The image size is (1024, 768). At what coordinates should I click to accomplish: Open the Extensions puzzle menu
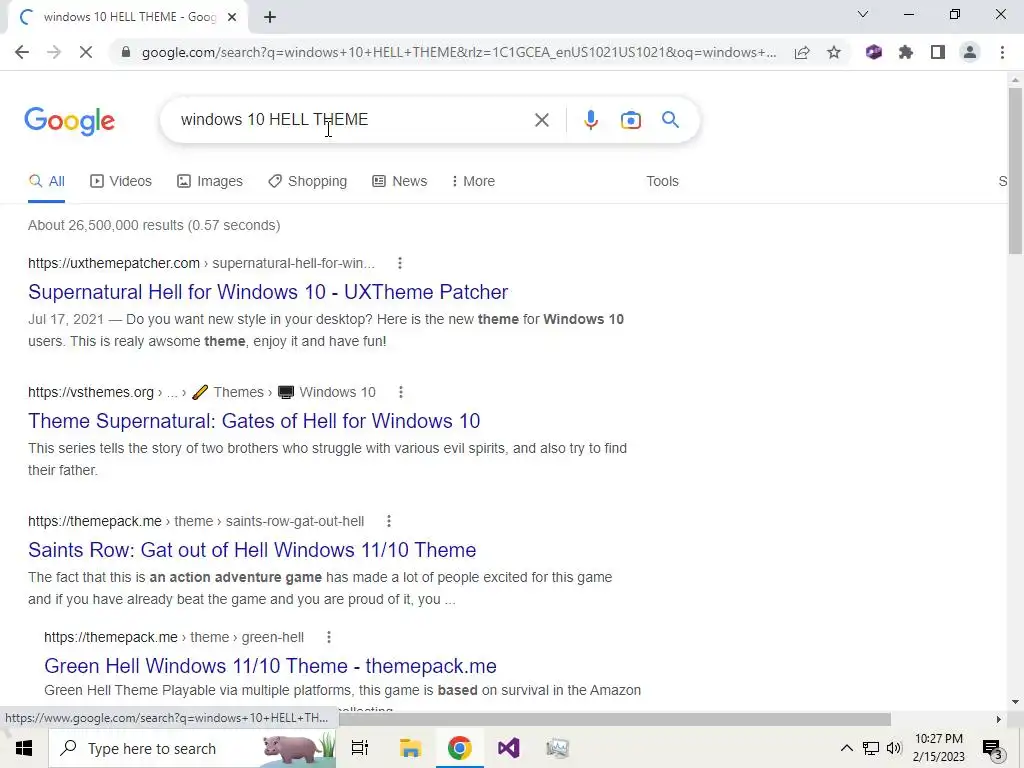pyautogui.click(x=906, y=52)
